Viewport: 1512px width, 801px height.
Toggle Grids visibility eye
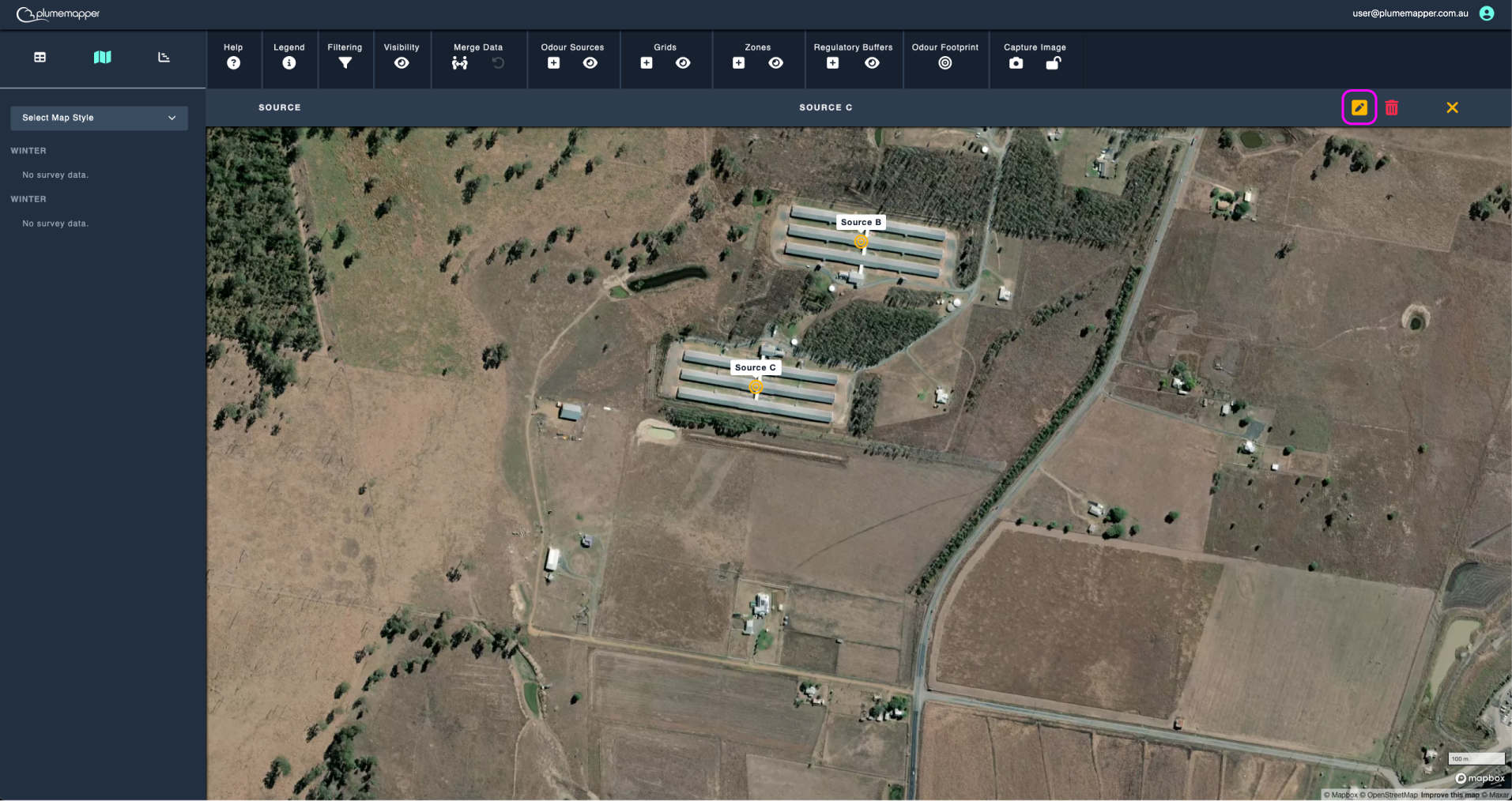coord(684,63)
